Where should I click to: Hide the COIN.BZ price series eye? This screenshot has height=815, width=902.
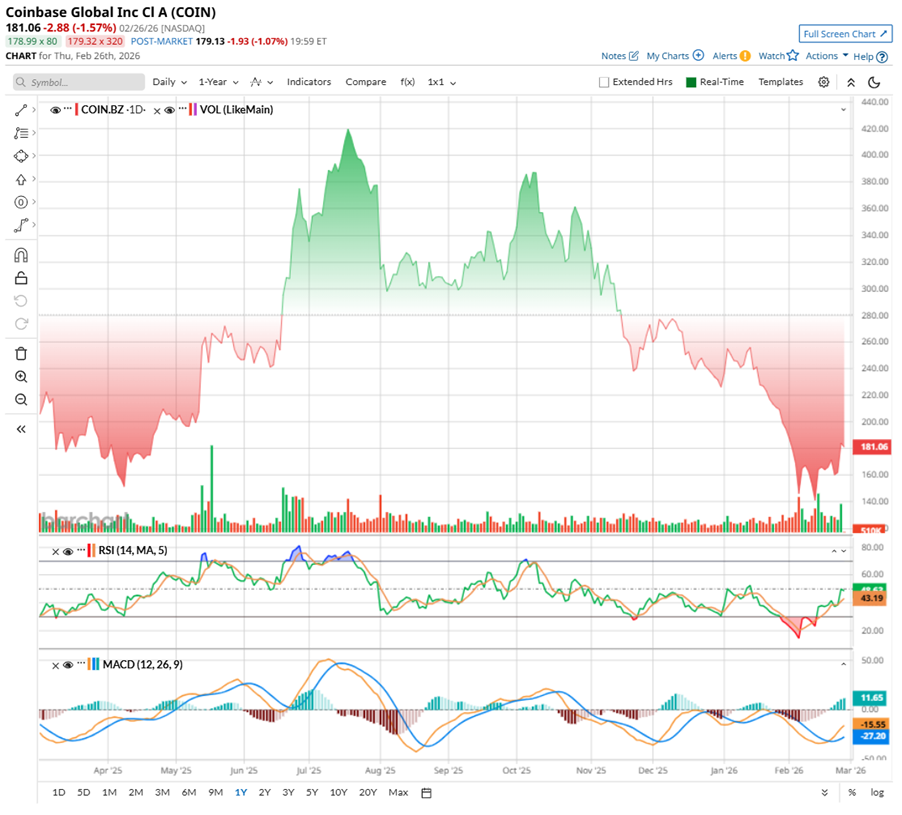tap(55, 110)
